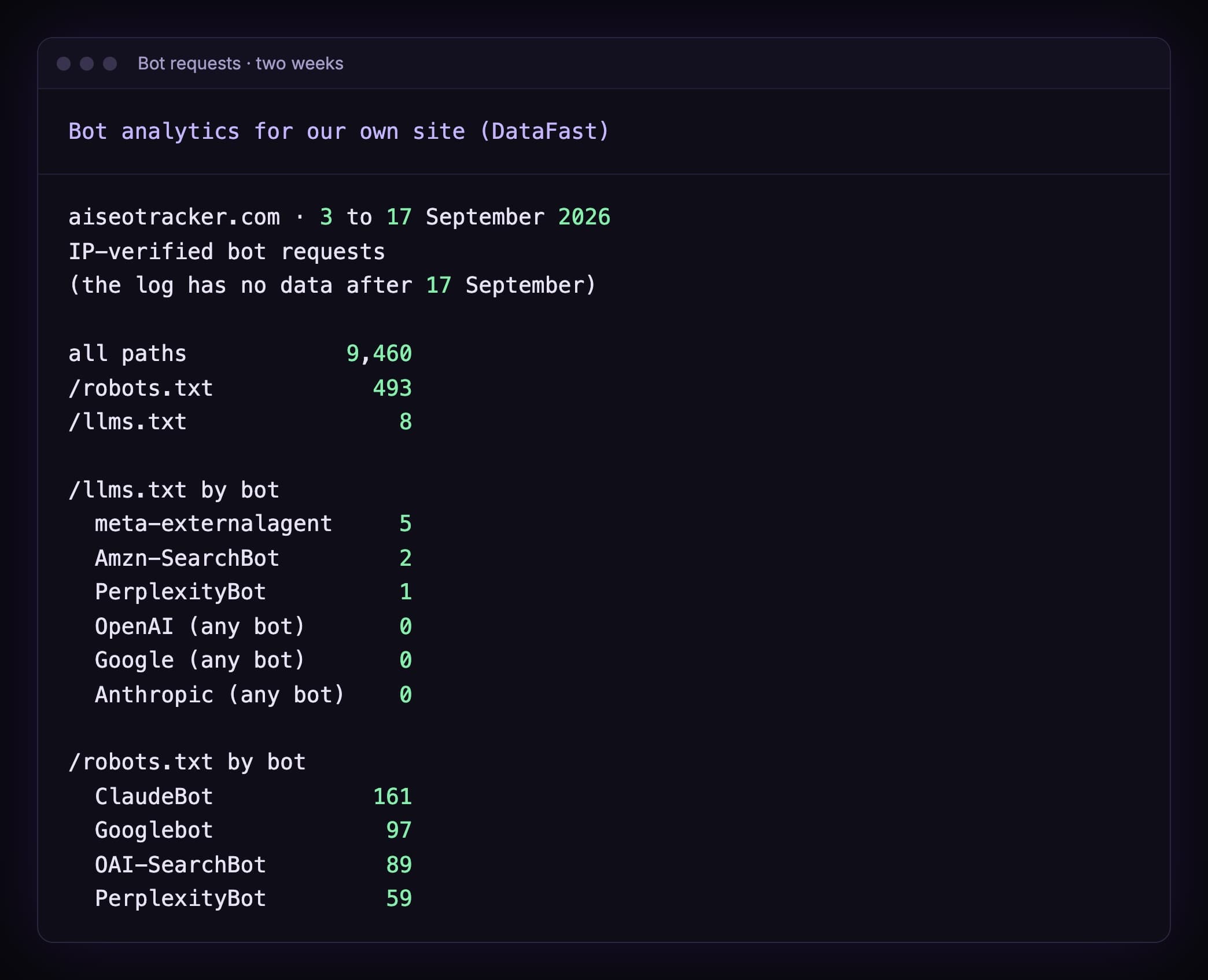1208x980 pixels.
Task: Select the Googlebot row
Action: (x=253, y=831)
